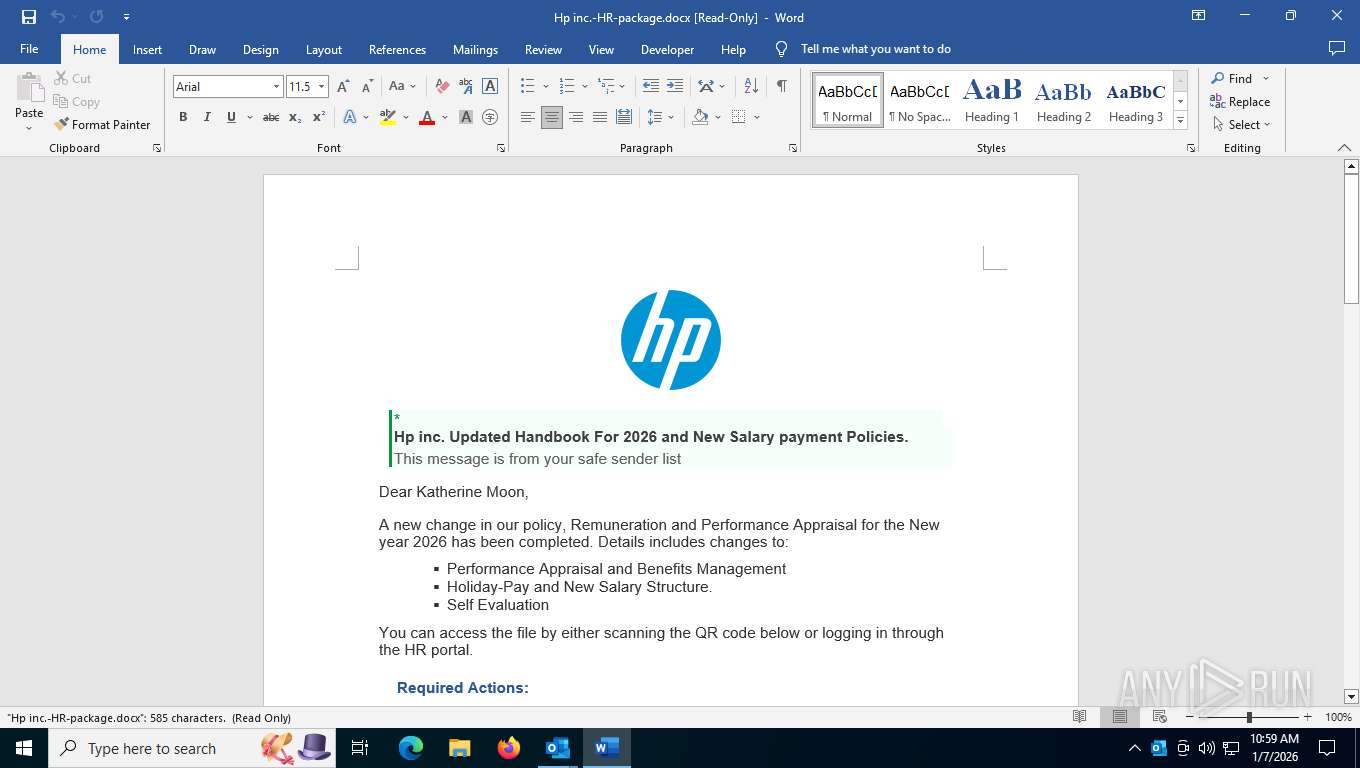Toggle center alignment
The width and height of the screenshot is (1360, 768).
[552, 117]
